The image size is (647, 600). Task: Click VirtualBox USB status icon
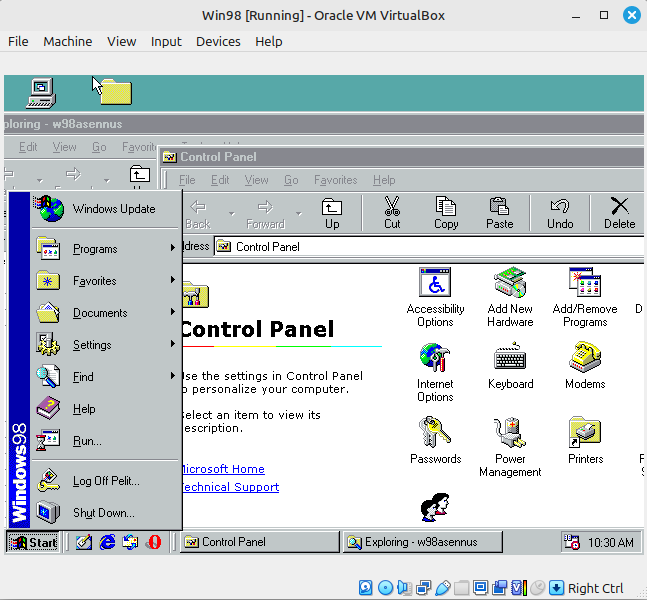tap(443, 588)
